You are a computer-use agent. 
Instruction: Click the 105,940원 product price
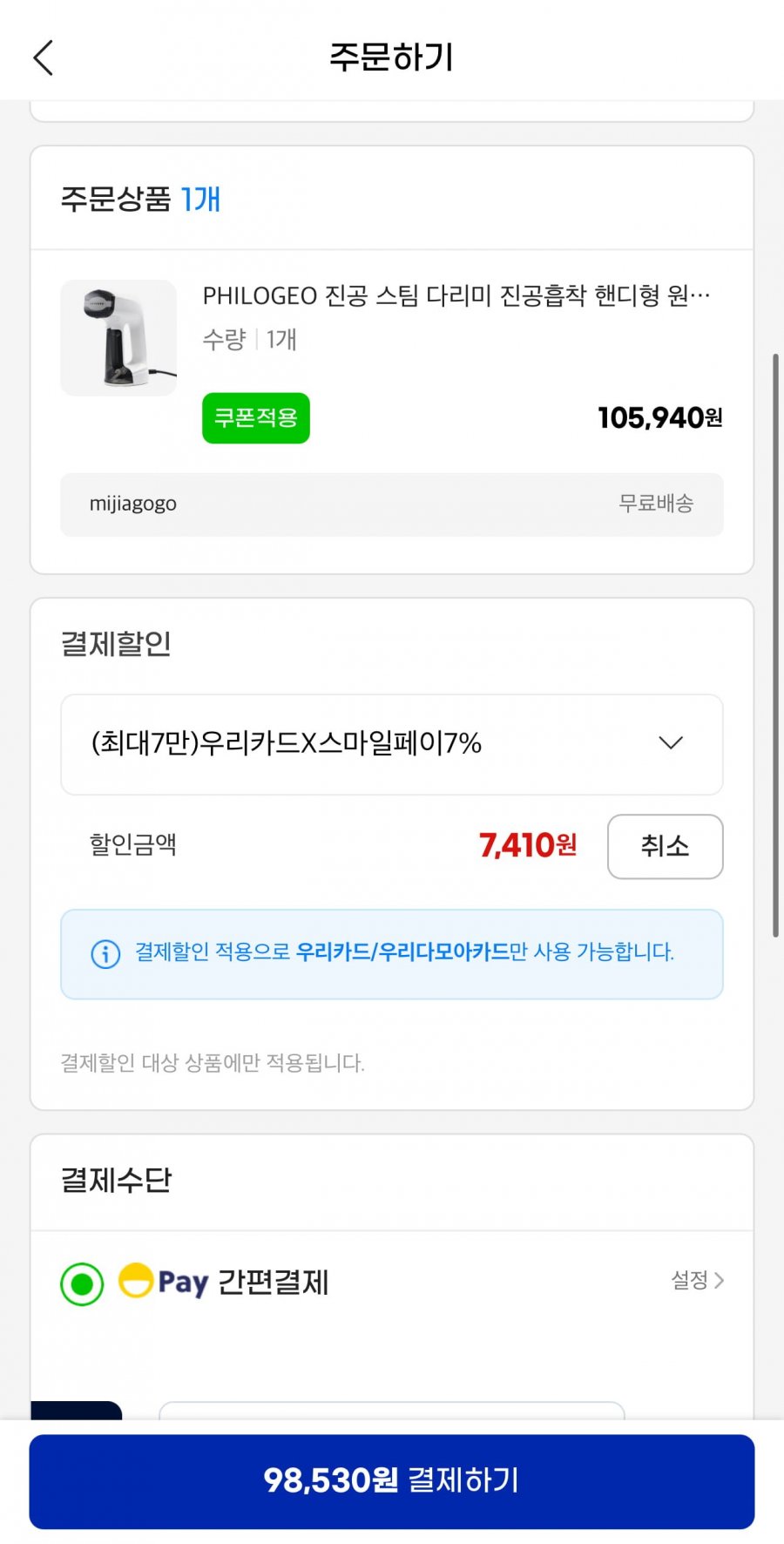[659, 418]
